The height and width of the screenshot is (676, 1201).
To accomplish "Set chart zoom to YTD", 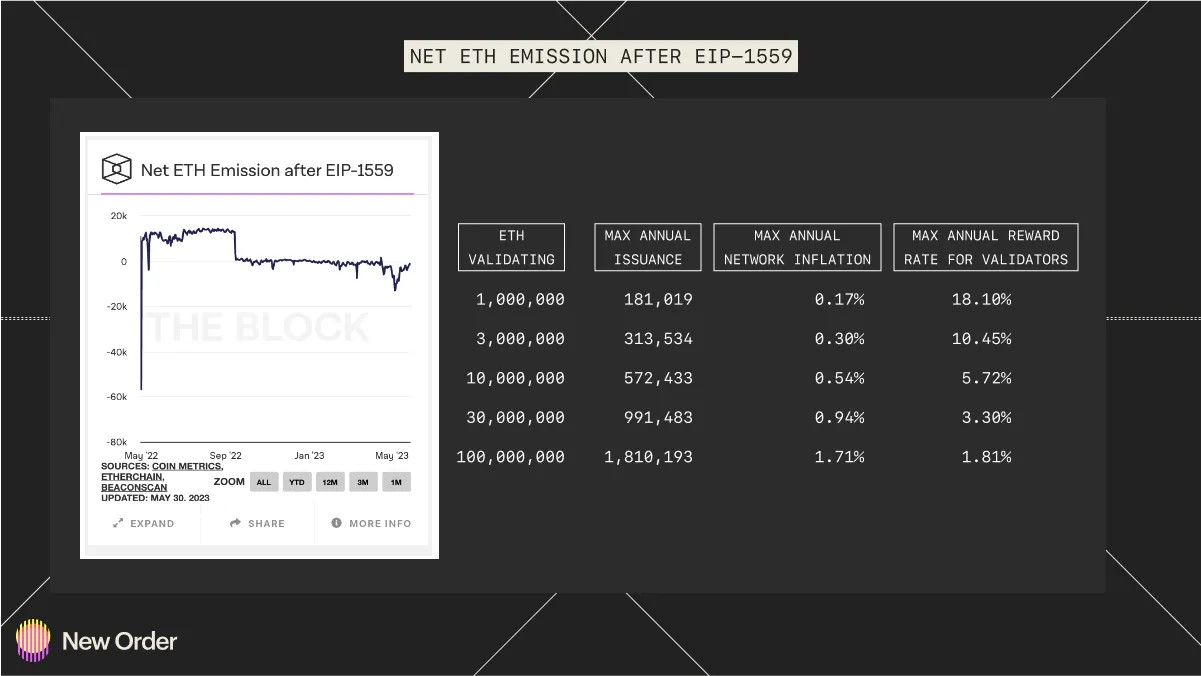I will pyautogui.click(x=297, y=482).
